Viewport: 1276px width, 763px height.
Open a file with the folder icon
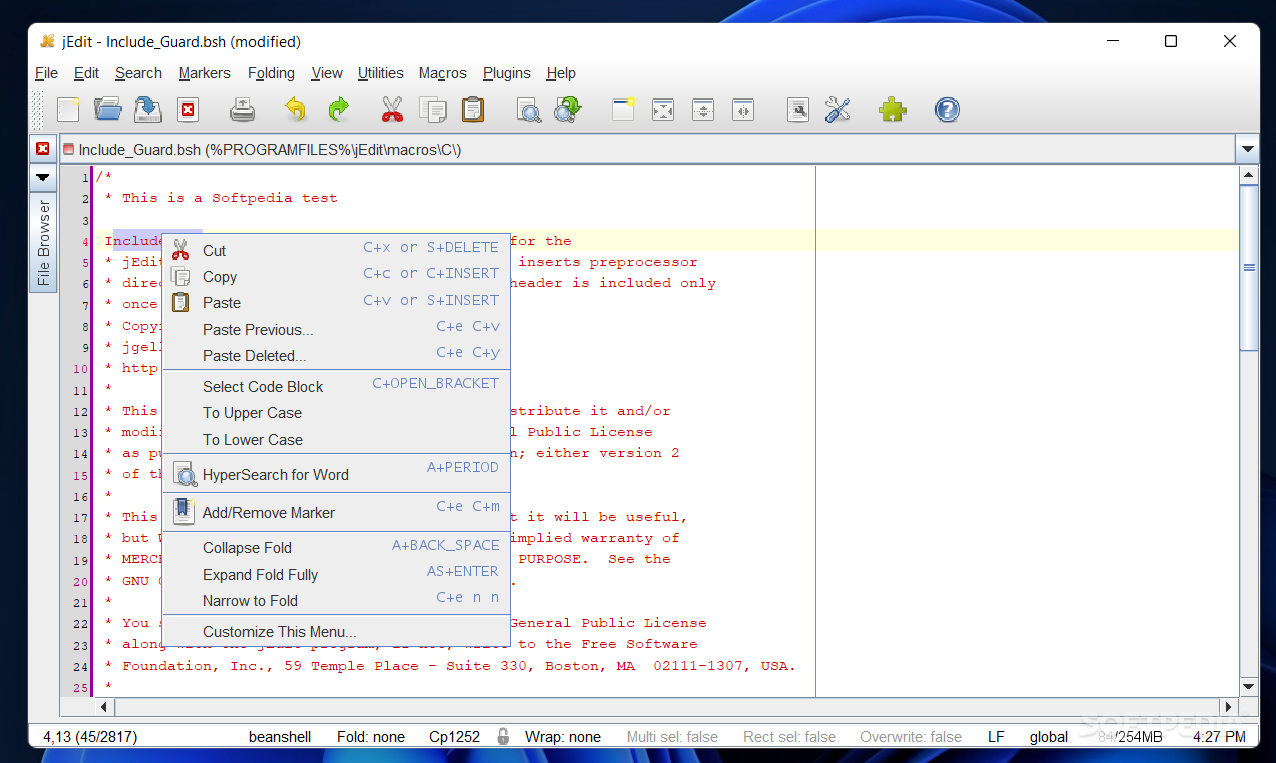click(107, 109)
